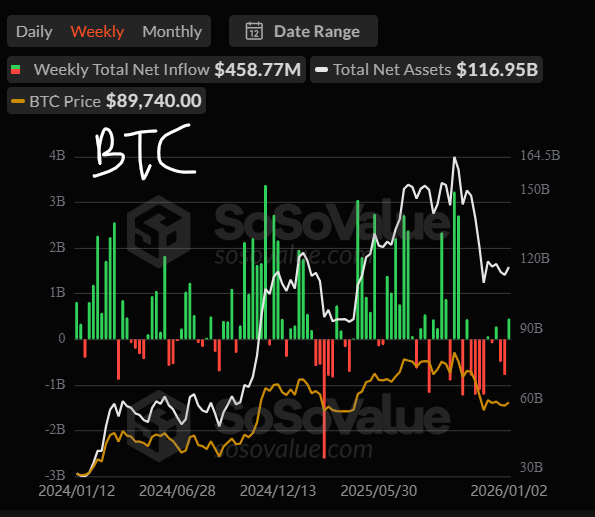The width and height of the screenshot is (595, 517).
Task: Click the 2024/06/28 date label
Action: tap(177, 491)
